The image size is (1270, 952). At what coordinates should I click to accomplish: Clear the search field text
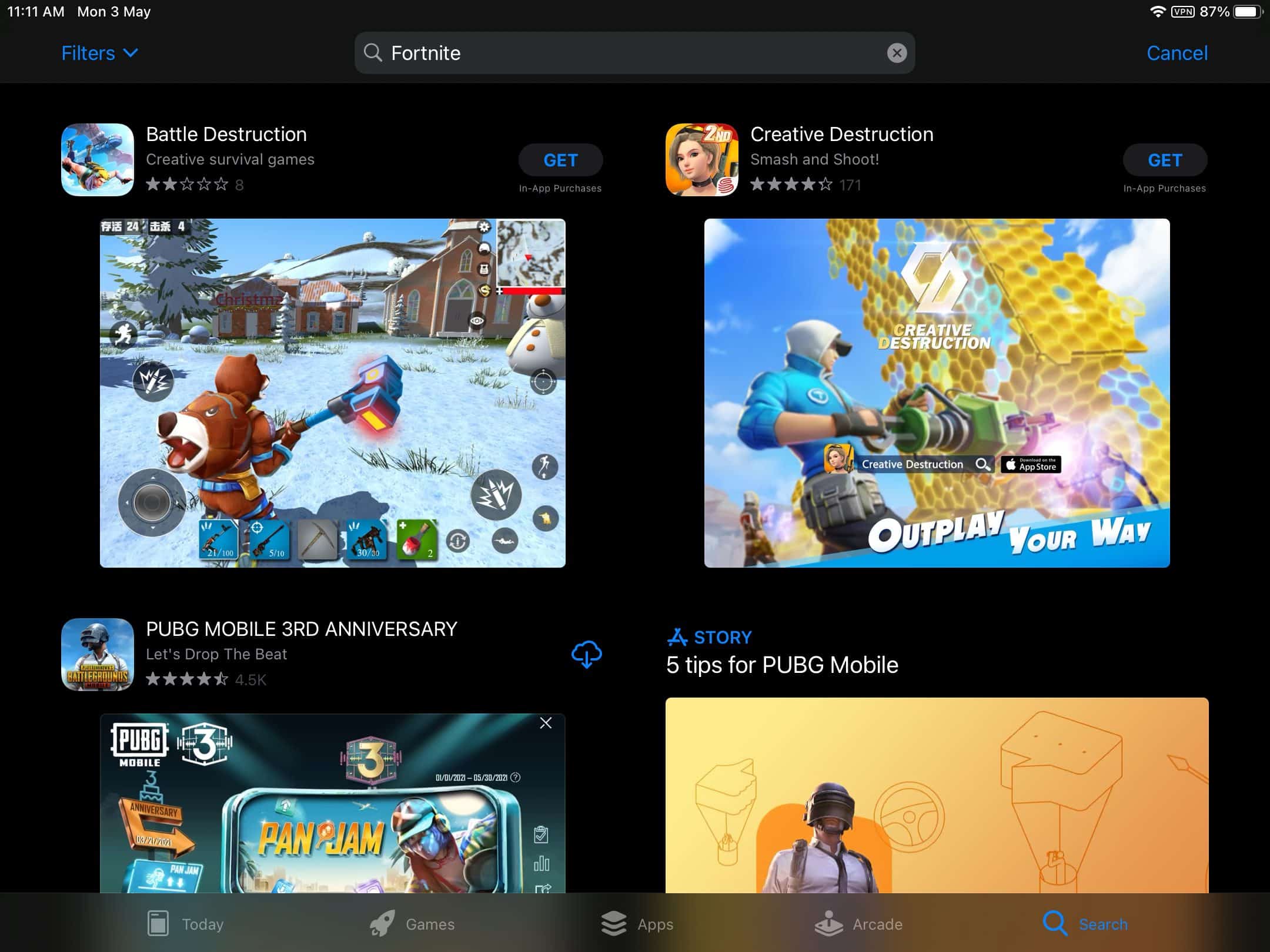pyautogui.click(x=896, y=53)
